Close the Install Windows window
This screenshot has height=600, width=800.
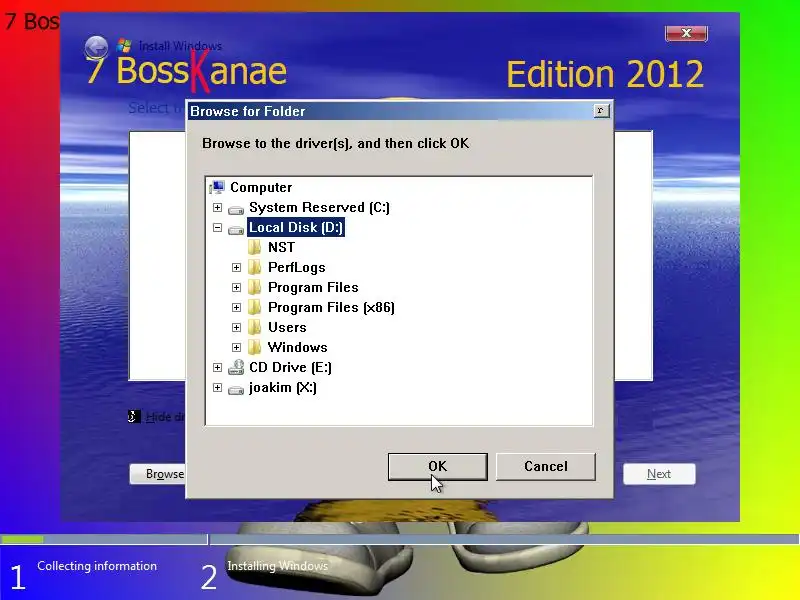point(686,33)
